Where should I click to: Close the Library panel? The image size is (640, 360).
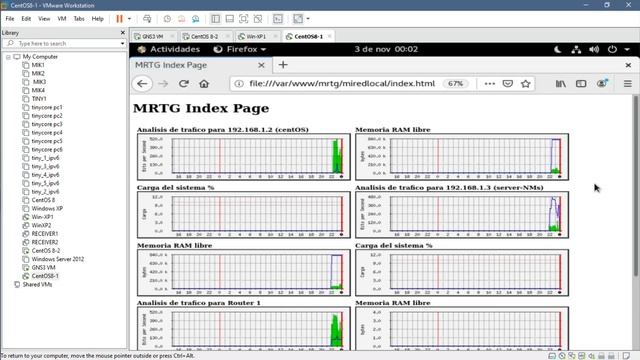(x=122, y=33)
